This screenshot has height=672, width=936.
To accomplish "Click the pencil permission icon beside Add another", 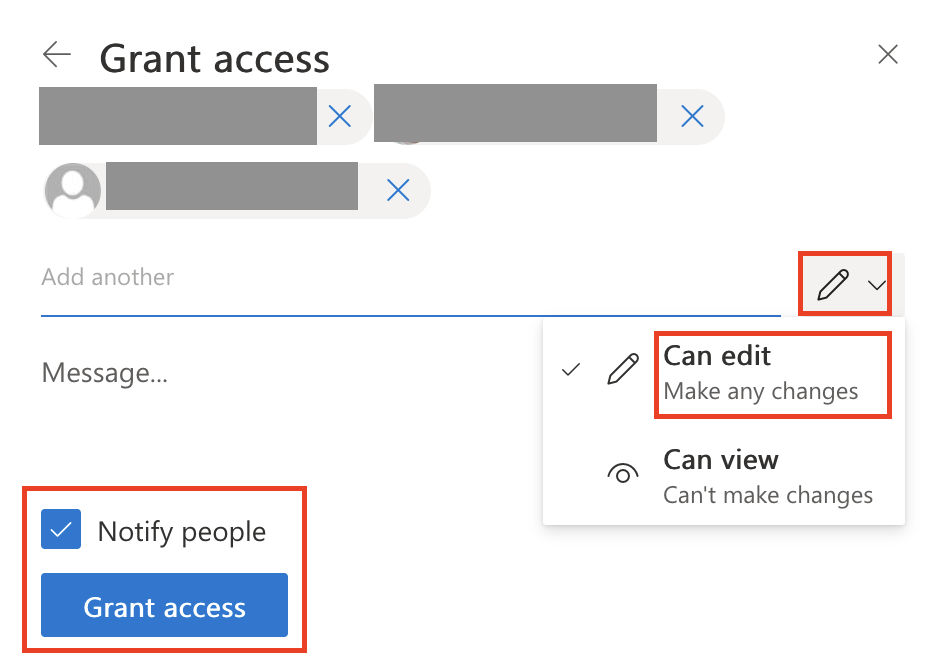I will click(x=835, y=284).
